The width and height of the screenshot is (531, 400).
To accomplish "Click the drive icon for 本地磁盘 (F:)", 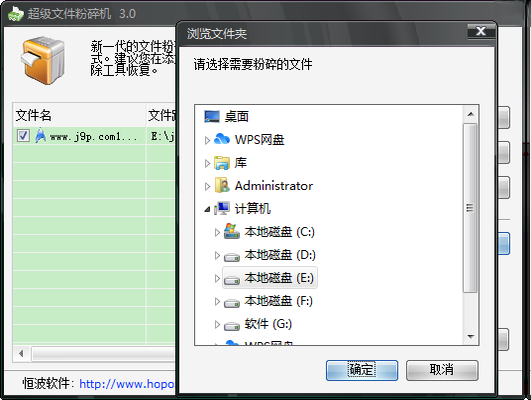I will click(x=232, y=303).
